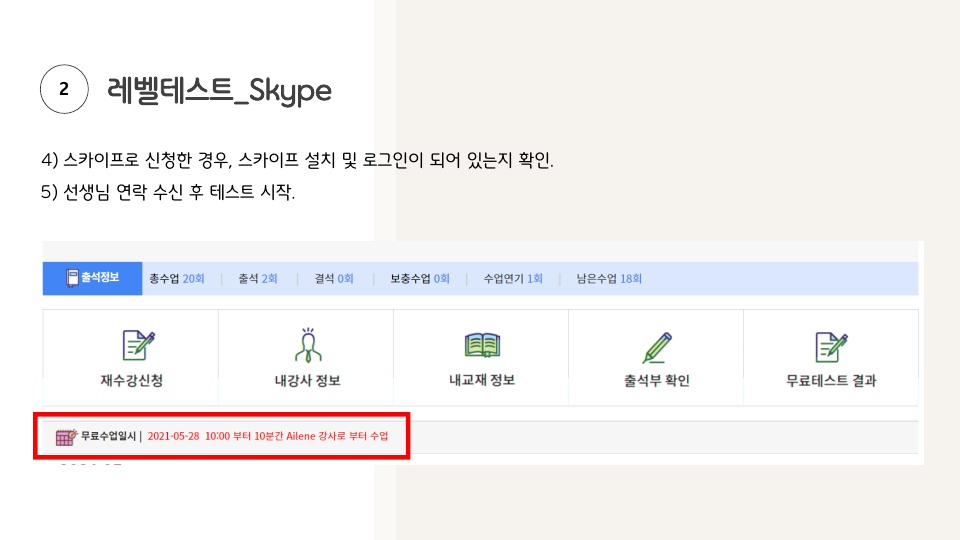This screenshot has height=540, width=960.
Task: Click the red 2021-05-28 free lesson schedule text
Action: 268,437
